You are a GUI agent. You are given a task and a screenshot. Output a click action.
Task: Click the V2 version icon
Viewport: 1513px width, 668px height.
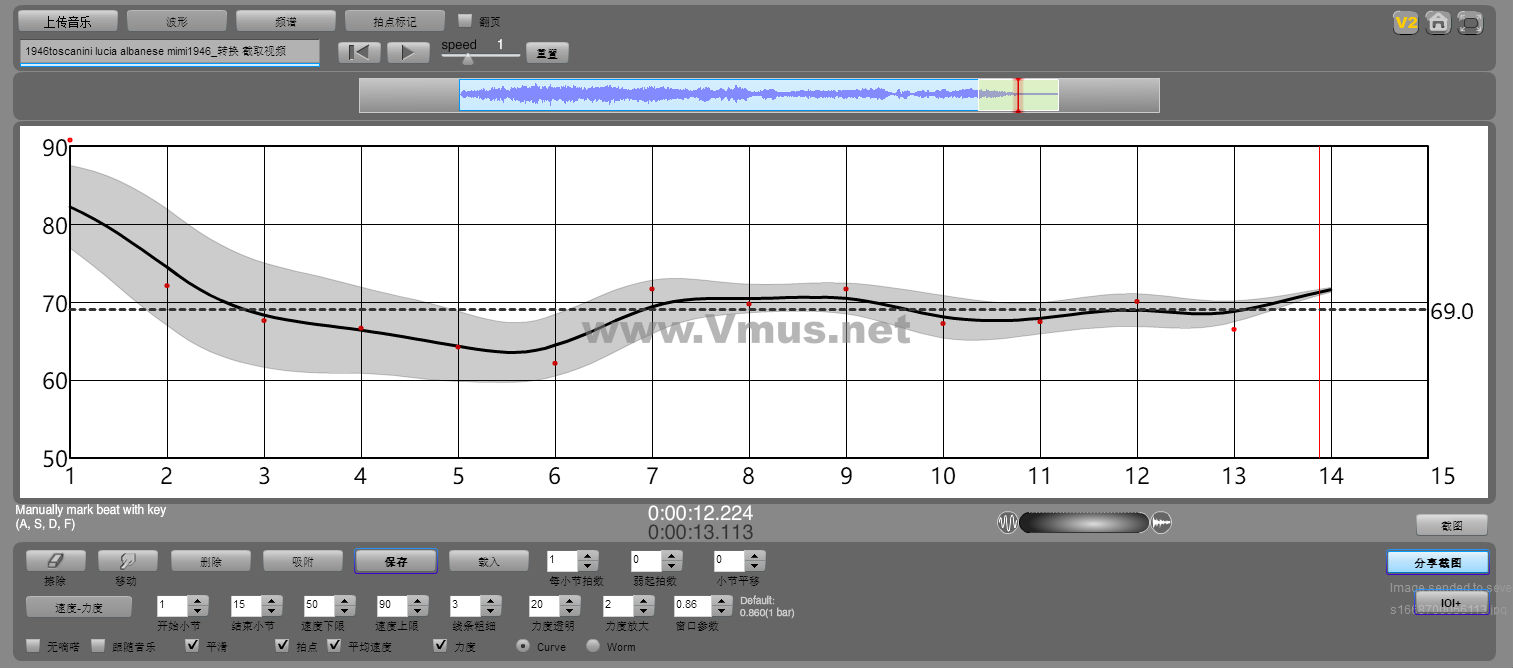(1406, 23)
